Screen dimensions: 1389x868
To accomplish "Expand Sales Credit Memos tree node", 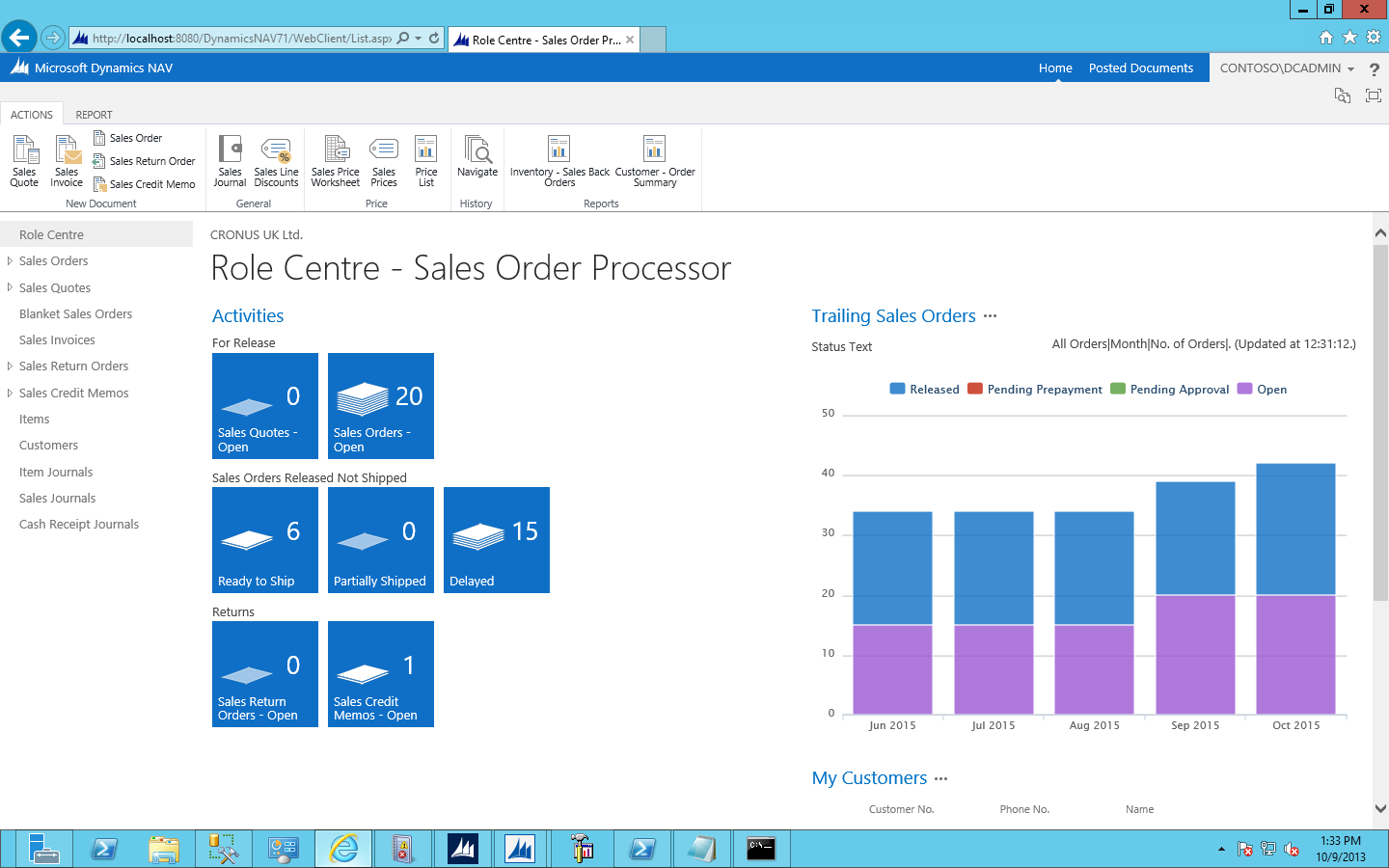I will [10, 393].
